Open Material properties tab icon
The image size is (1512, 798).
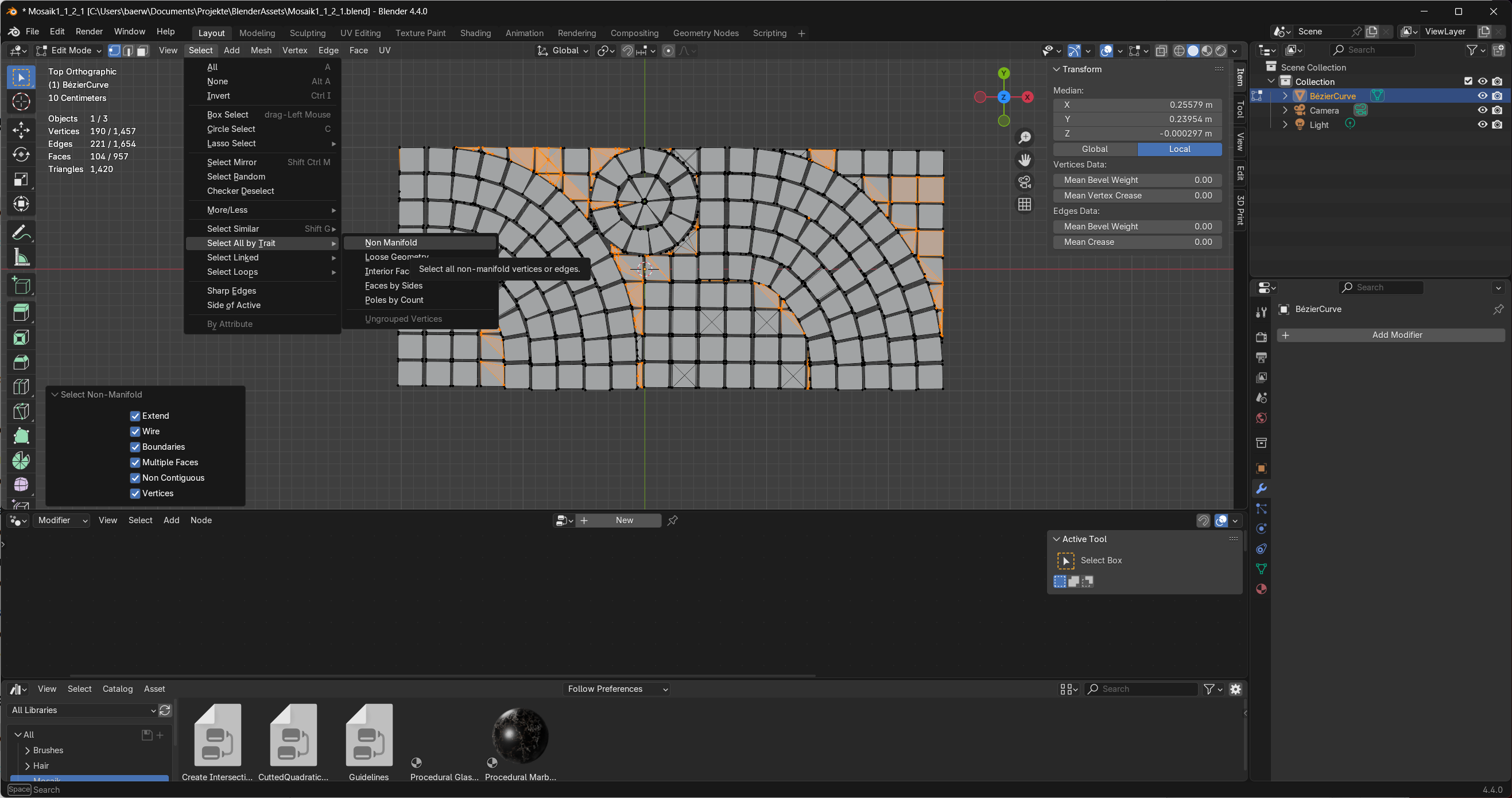tap(1261, 589)
